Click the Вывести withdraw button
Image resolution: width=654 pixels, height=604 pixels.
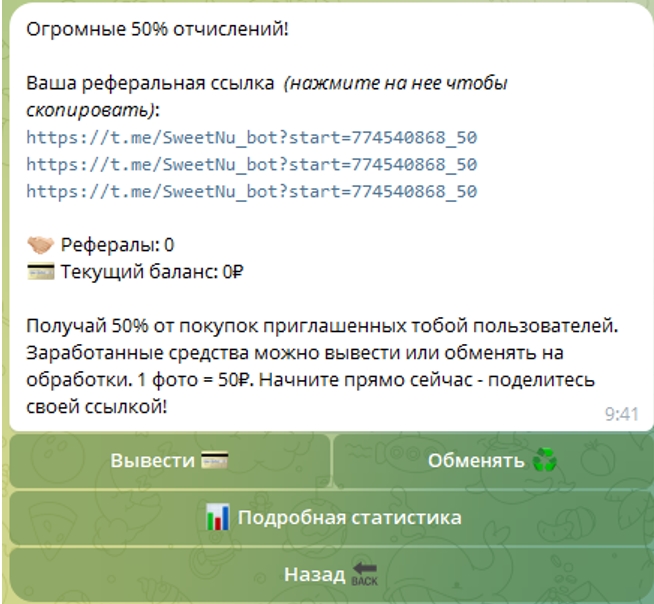pyautogui.click(x=170, y=461)
